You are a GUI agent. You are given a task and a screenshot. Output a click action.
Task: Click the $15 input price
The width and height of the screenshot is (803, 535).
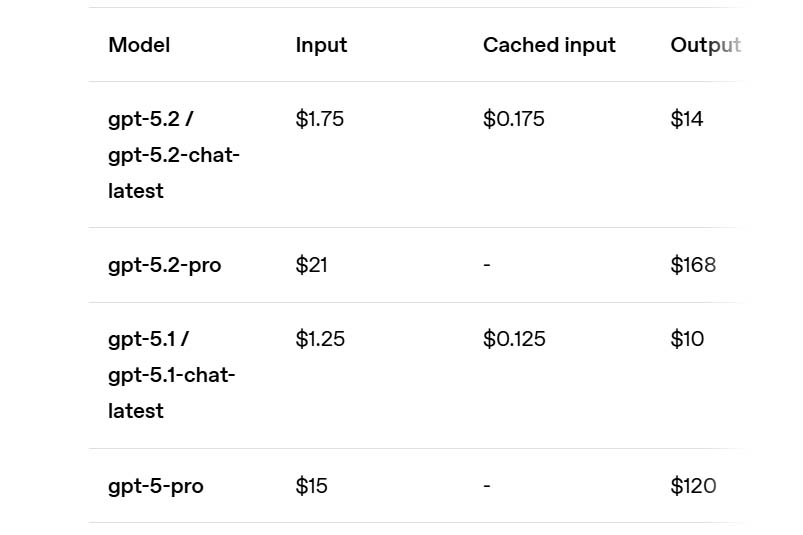311,486
